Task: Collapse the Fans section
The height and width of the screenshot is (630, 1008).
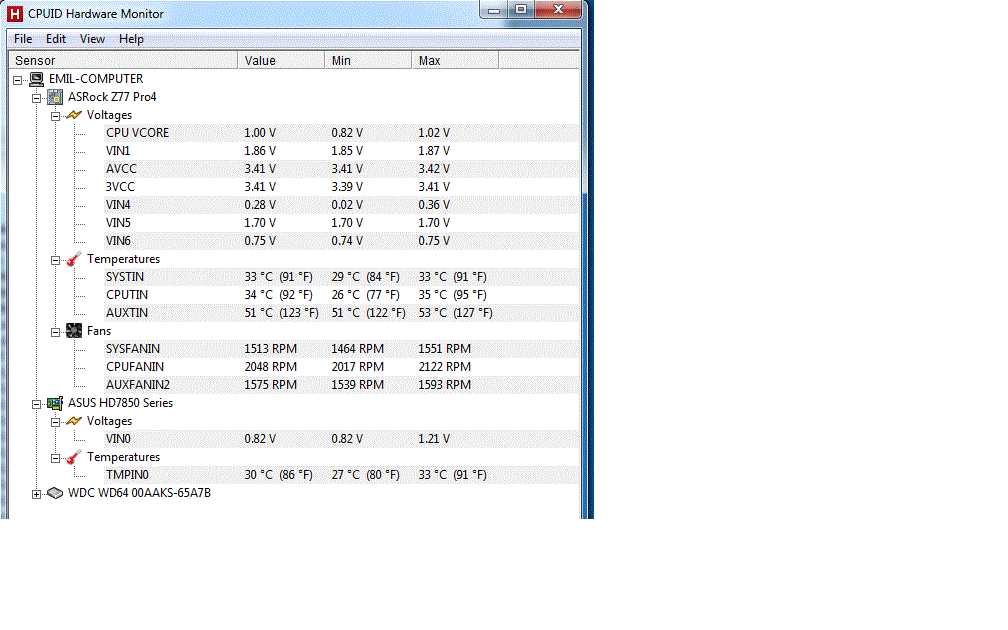Action: [55, 332]
